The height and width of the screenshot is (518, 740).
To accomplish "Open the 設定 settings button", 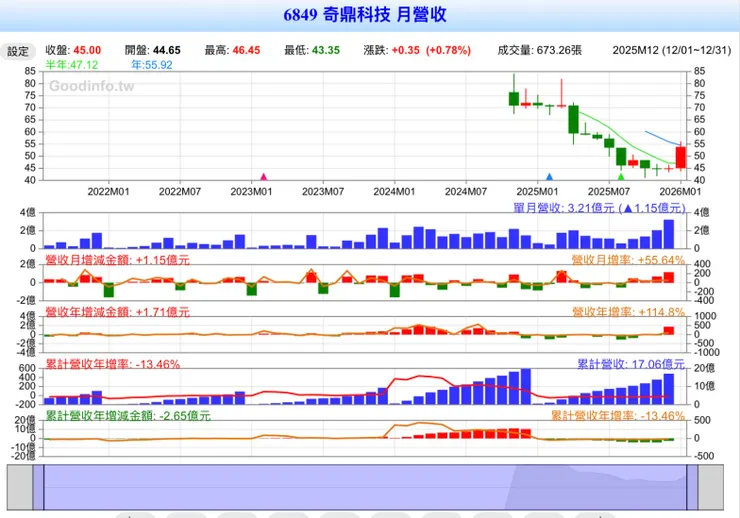I will coord(18,51).
